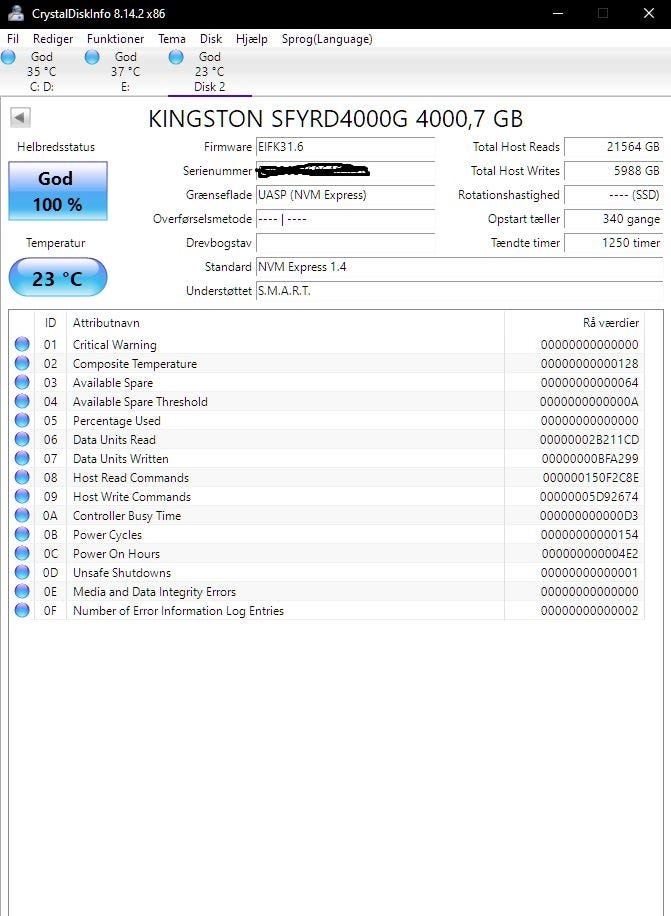671x916 pixels.
Task: Click the Opstart tæller value 340 gange
Action: tap(614, 219)
